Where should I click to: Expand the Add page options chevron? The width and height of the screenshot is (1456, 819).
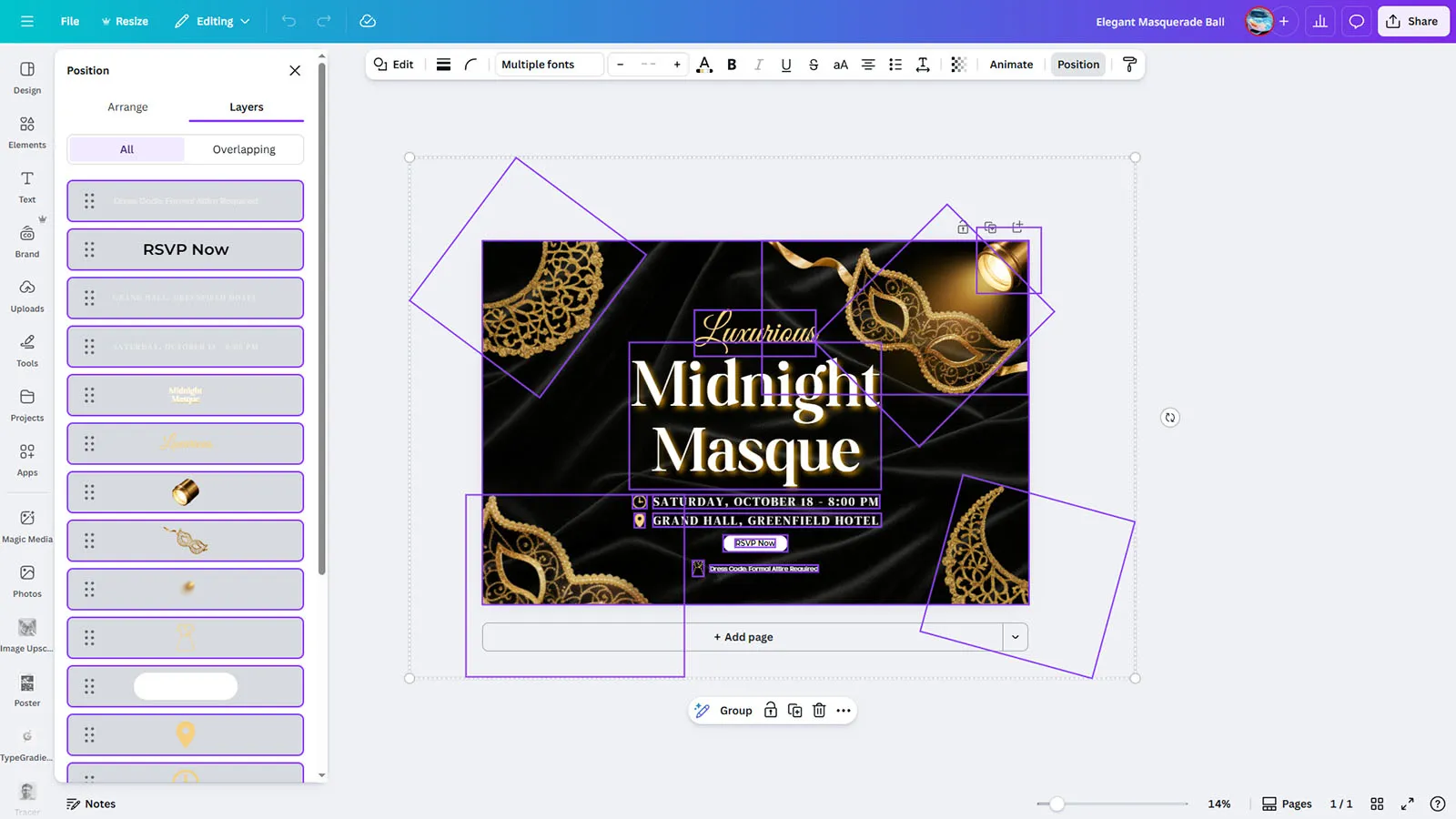(x=1016, y=637)
